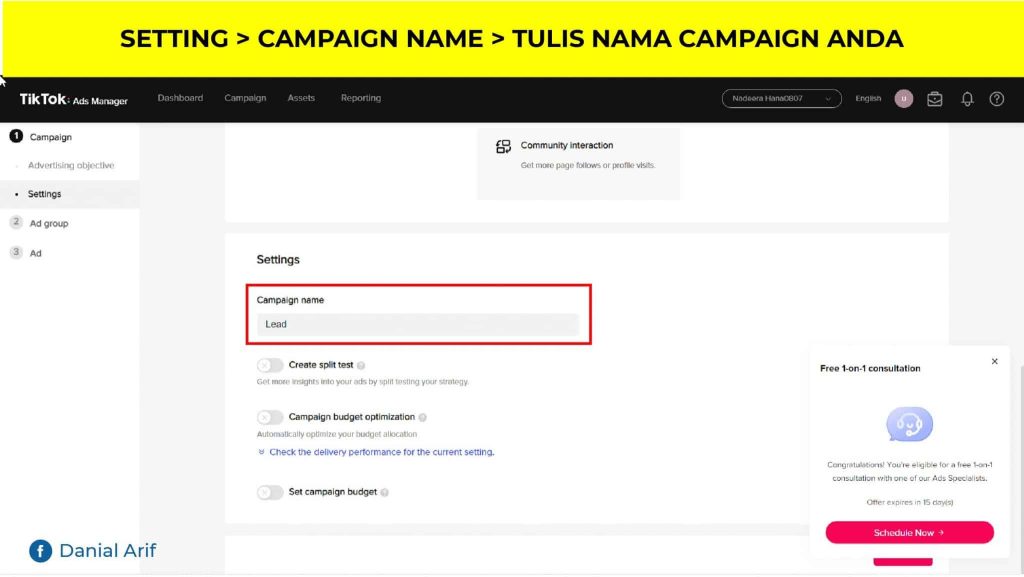Click the Community interaction objective icon

click(504, 147)
